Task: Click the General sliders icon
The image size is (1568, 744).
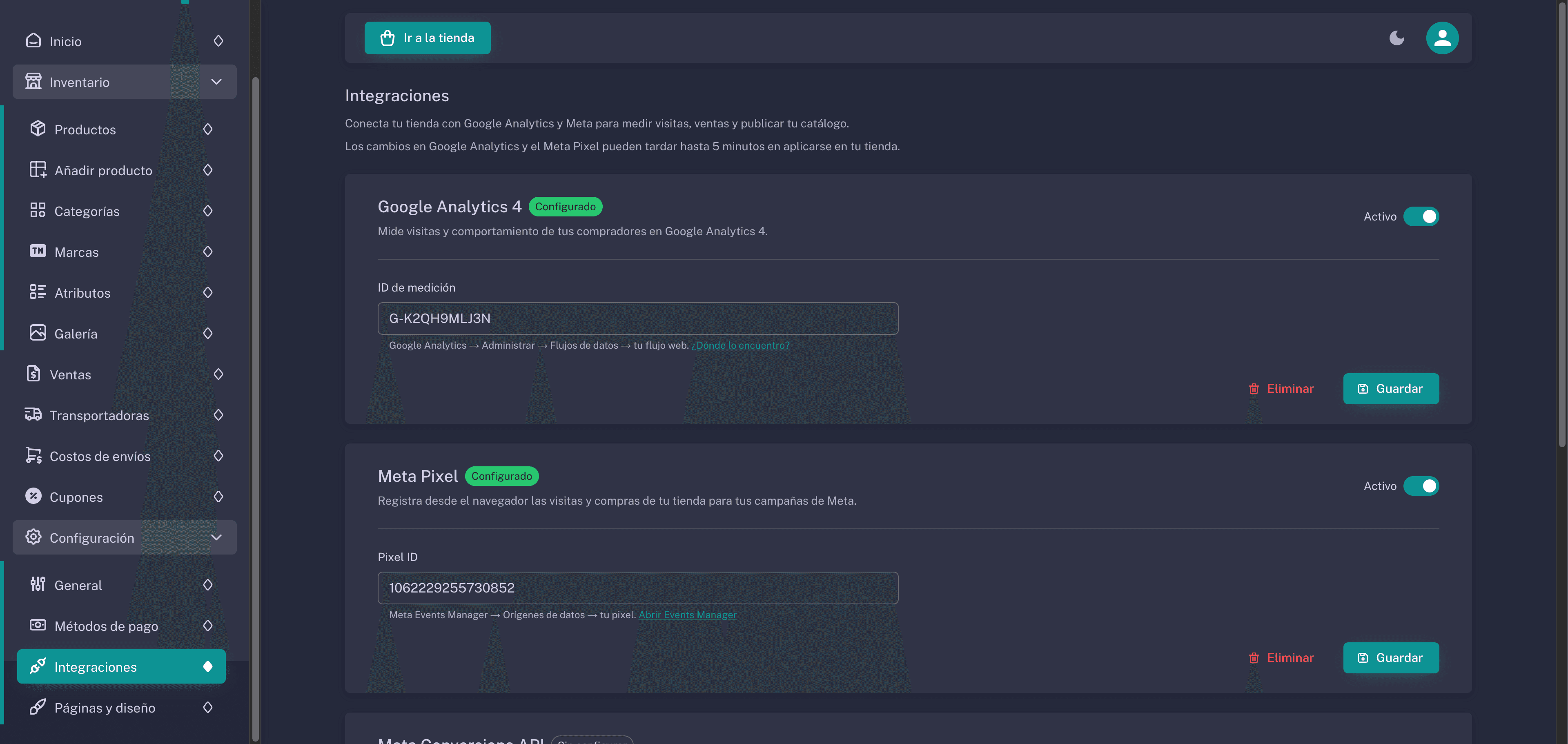Action: click(x=38, y=584)
